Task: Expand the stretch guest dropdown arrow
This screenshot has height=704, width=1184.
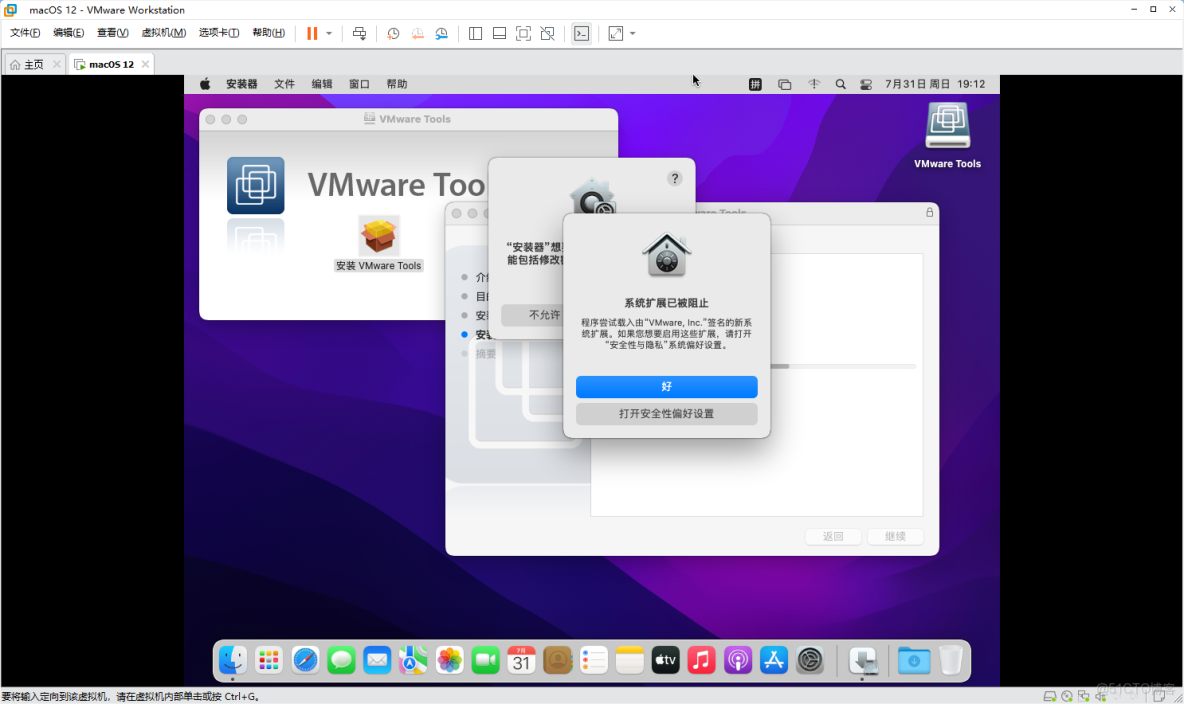Action: (633, 33)
